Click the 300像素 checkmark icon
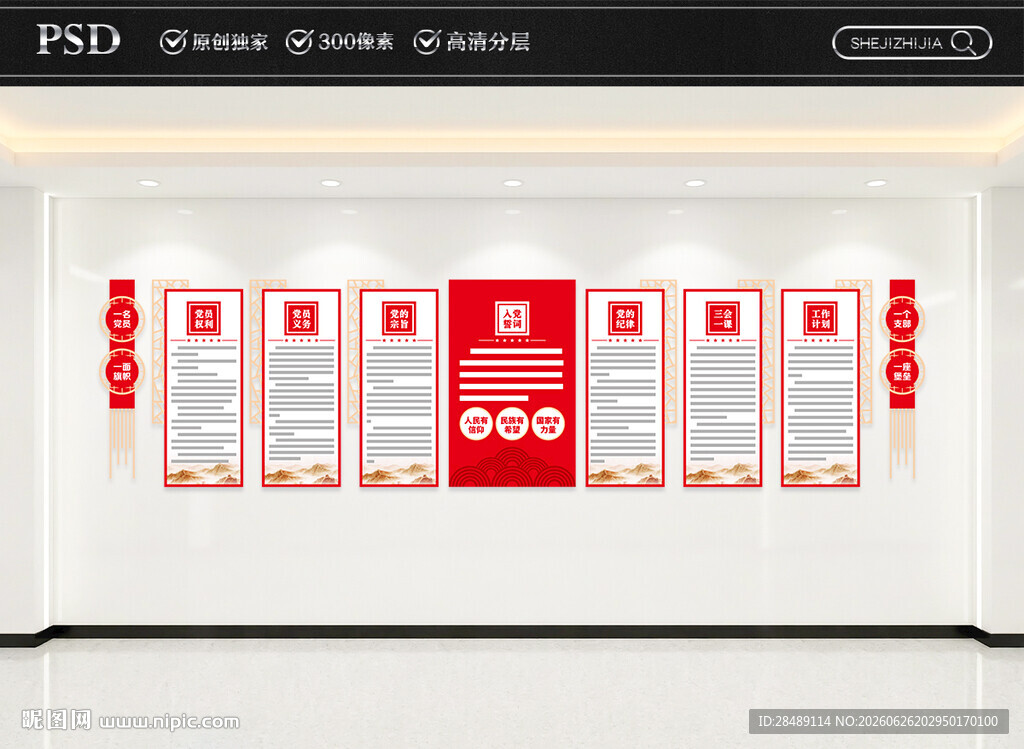The height and width of the screenshot is (749, 1024). click(300, 41)
